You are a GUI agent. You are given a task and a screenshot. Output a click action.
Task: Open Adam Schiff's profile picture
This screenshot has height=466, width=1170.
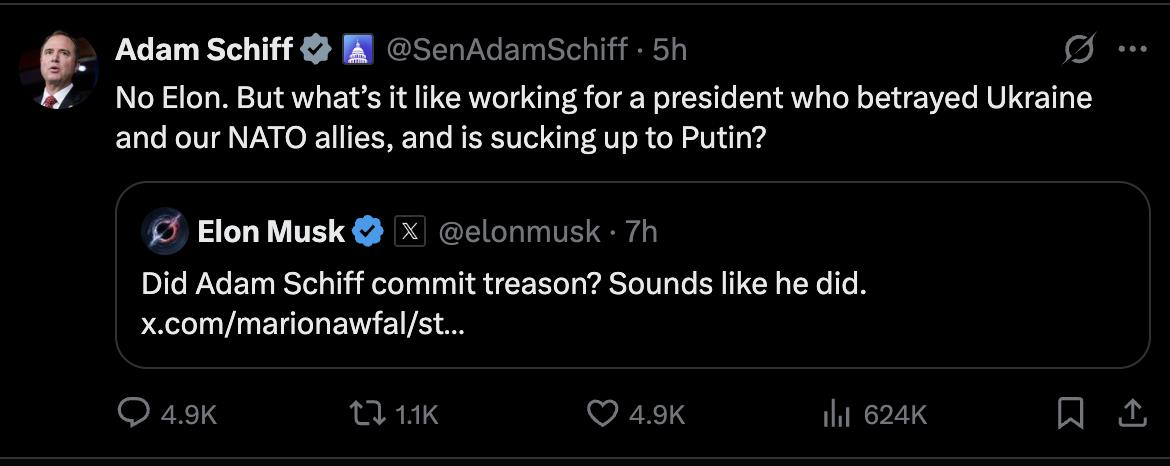(x=58, y=70)
